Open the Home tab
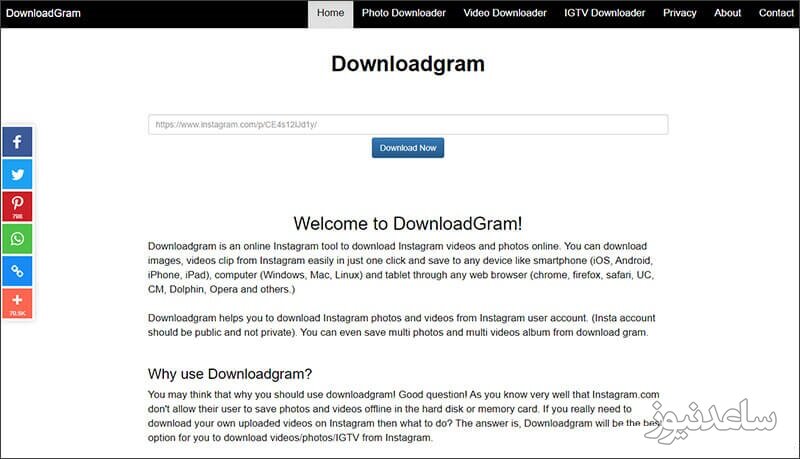 [330, 13]
